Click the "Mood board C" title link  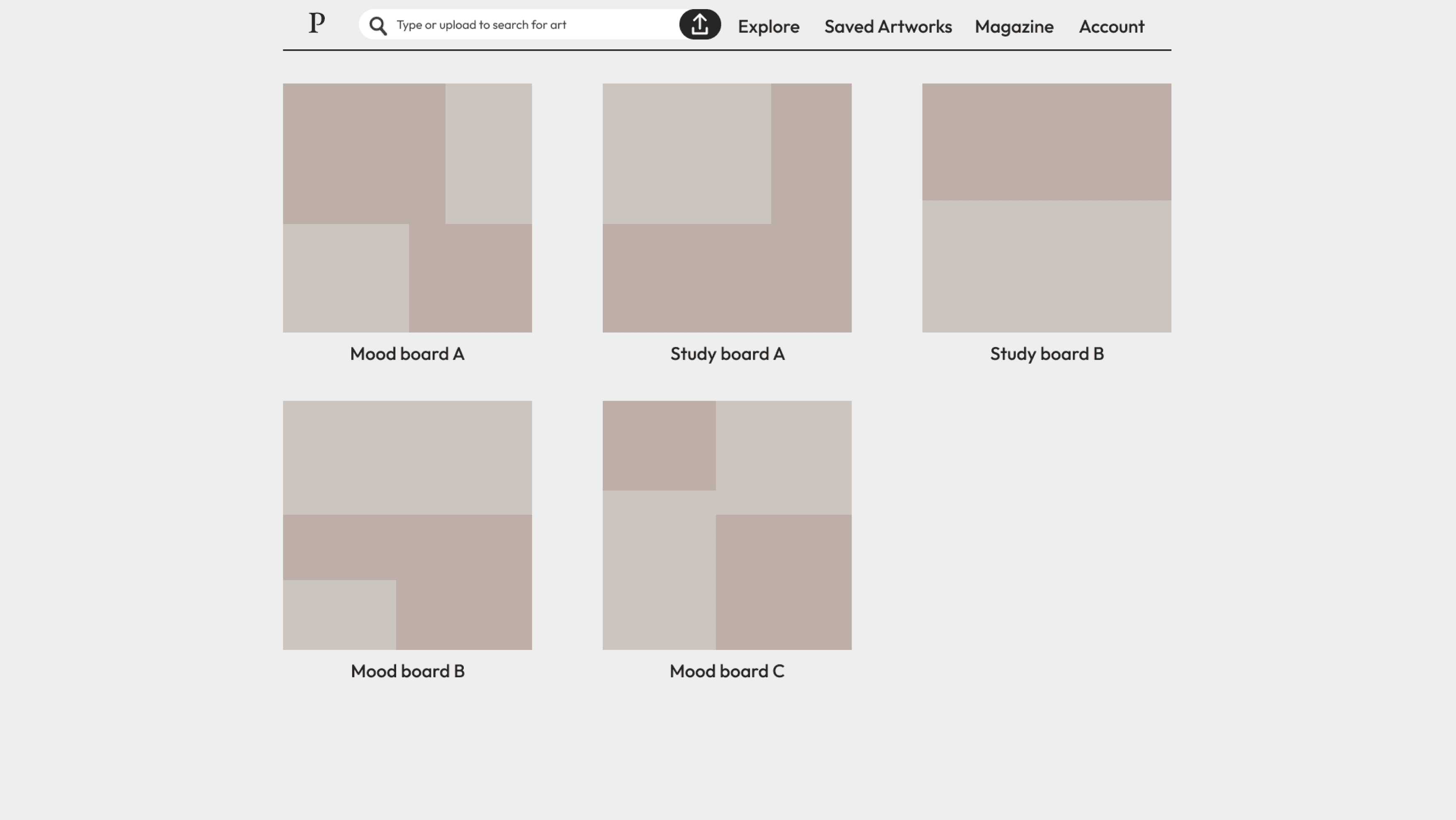[x=726, y=672]
